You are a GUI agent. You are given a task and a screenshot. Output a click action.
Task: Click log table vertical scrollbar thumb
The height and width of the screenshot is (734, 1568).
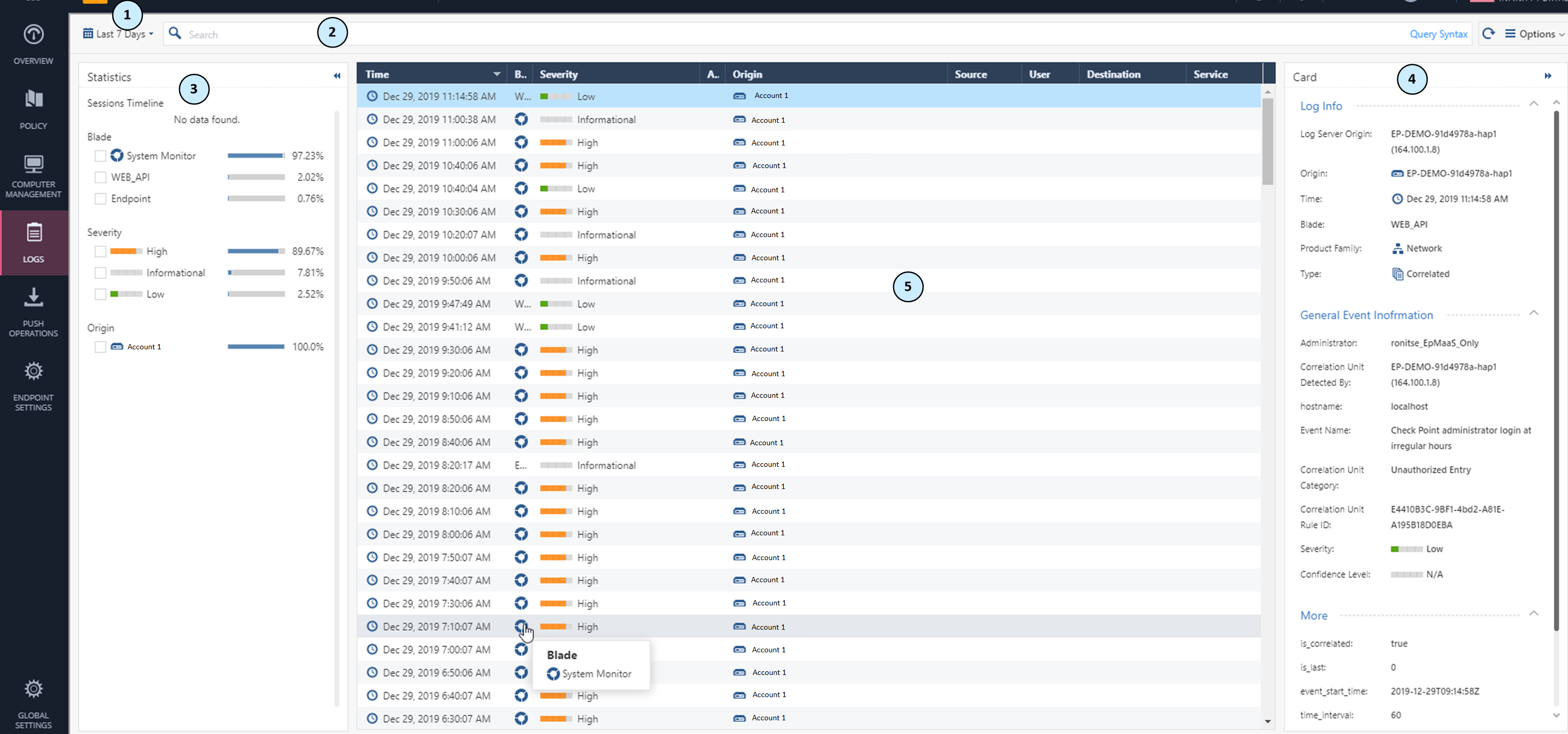point(1268,141)
